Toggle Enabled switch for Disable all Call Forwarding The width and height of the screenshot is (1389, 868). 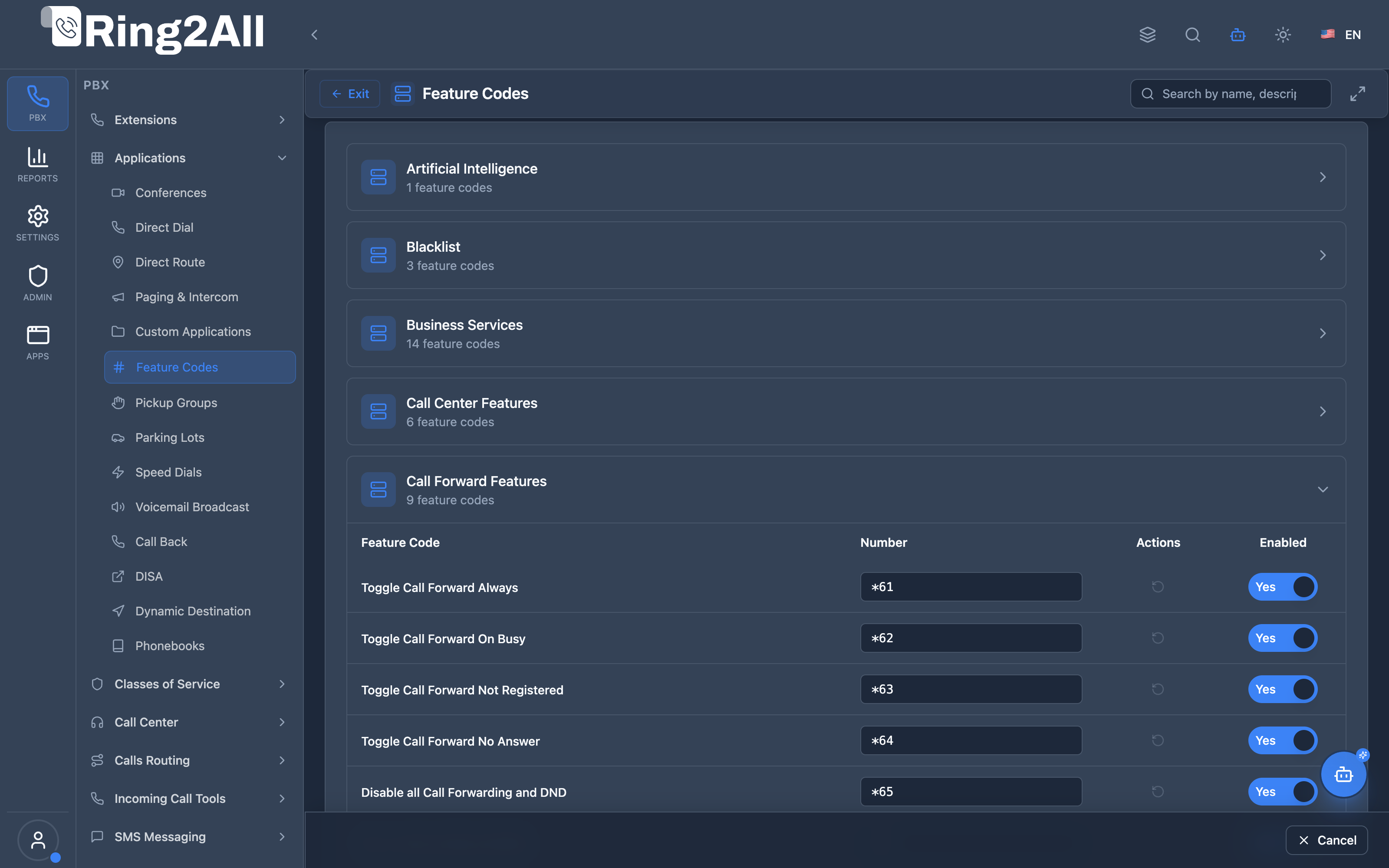pyautogui.click(x=1283, y=792)
